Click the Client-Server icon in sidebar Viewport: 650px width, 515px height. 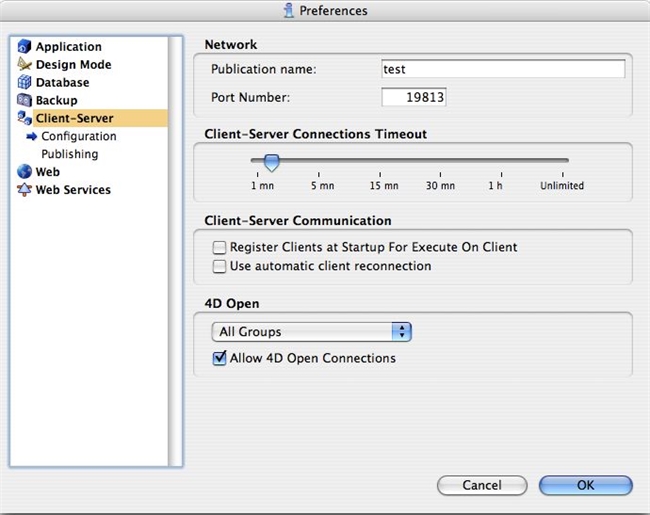click(x=25, y=119)
